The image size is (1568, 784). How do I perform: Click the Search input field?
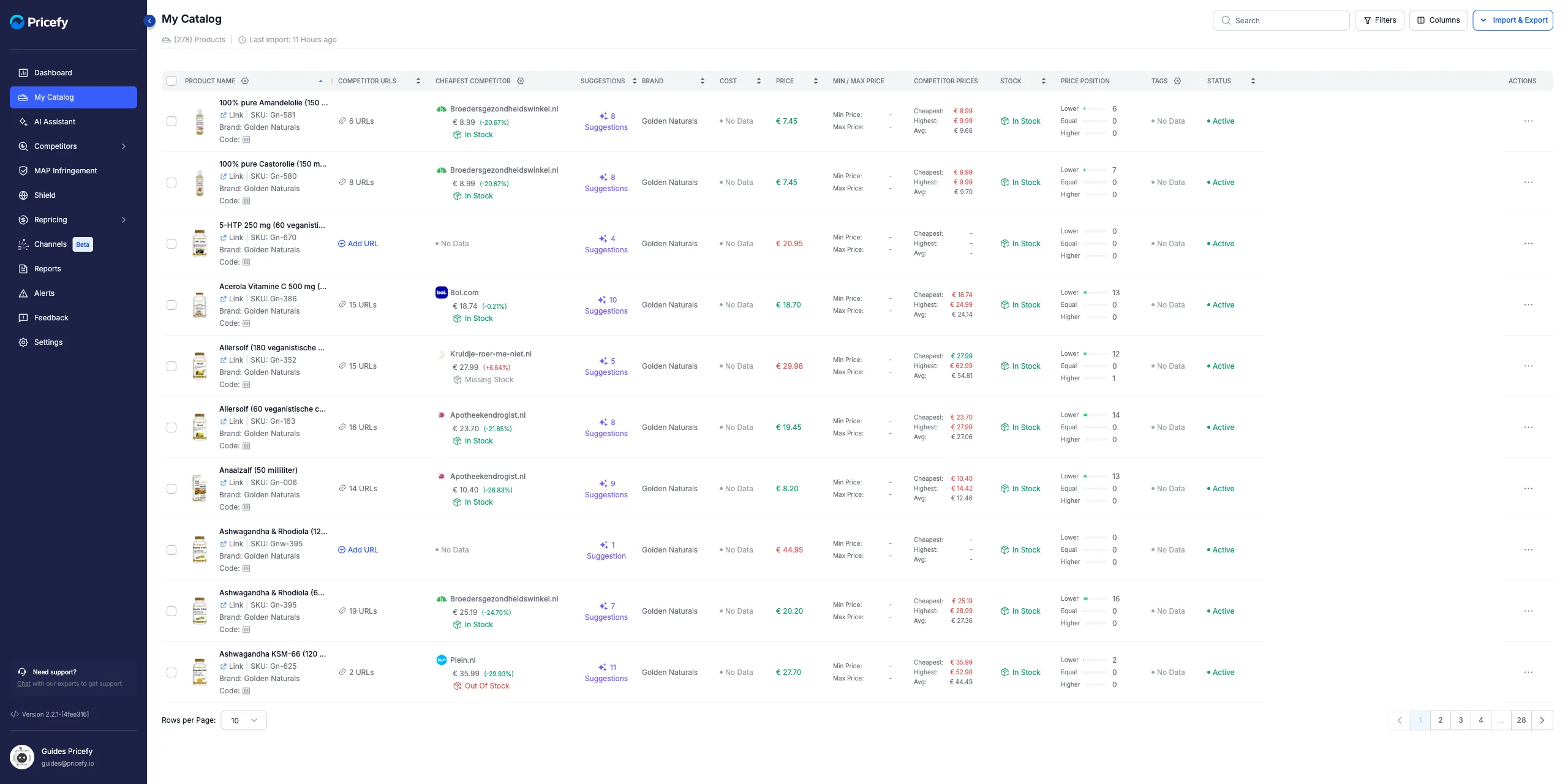point(1281,20)
